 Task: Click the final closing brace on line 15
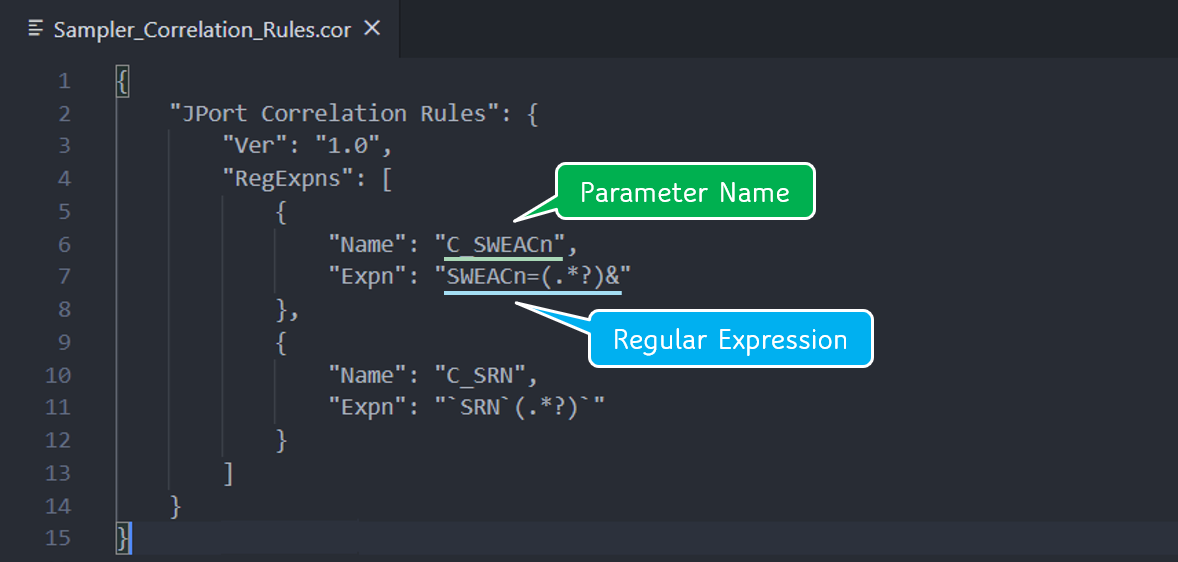123,538
